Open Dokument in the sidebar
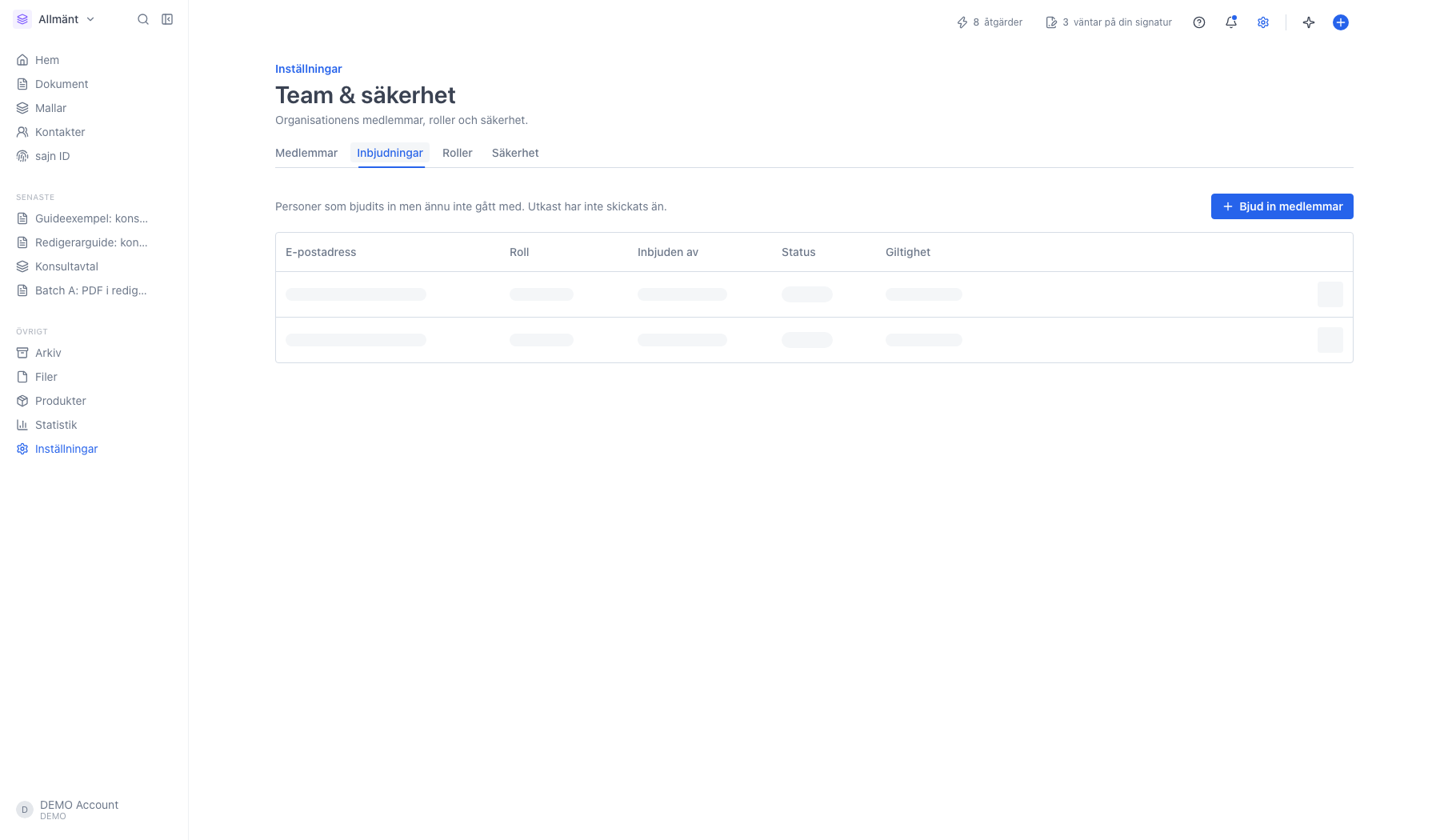Viewport: 1440px width, 840px height. tap(94, 84)
